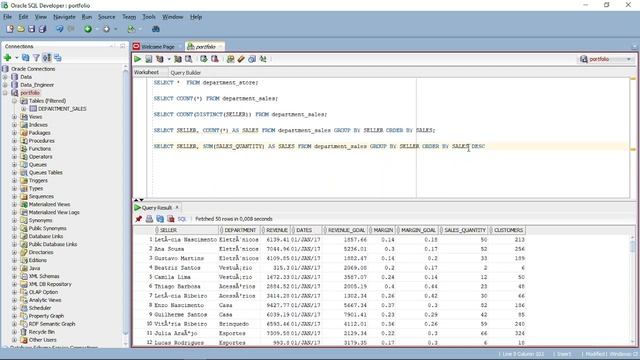Image resolution: width=640 pixels, height=360 pixels.
Task: Click the Collapse All icon in Connections panel
Action: coord(58,58)
